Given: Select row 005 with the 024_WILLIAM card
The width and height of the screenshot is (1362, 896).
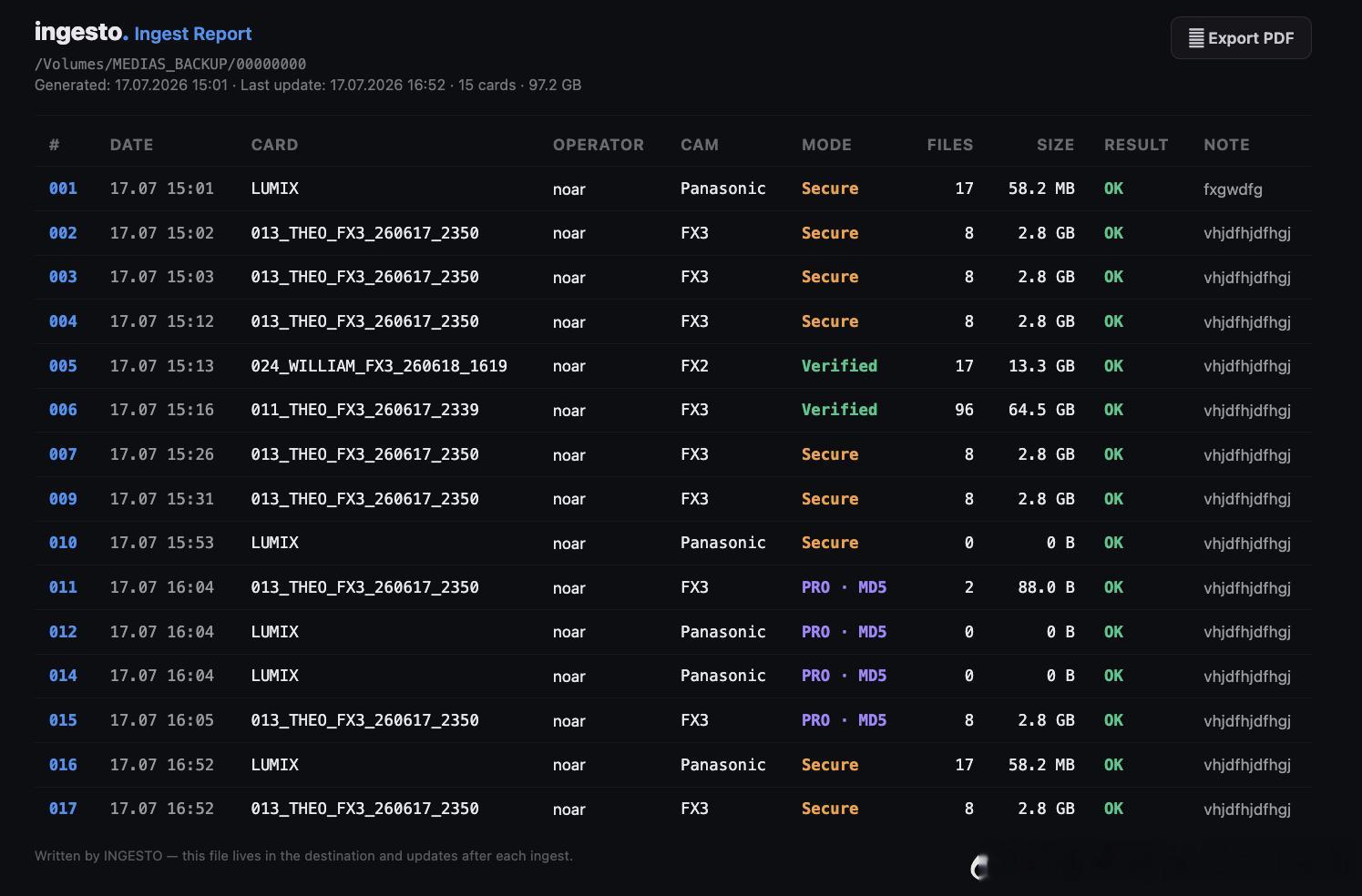Looking at the screenshot, I should click(673, 366).
